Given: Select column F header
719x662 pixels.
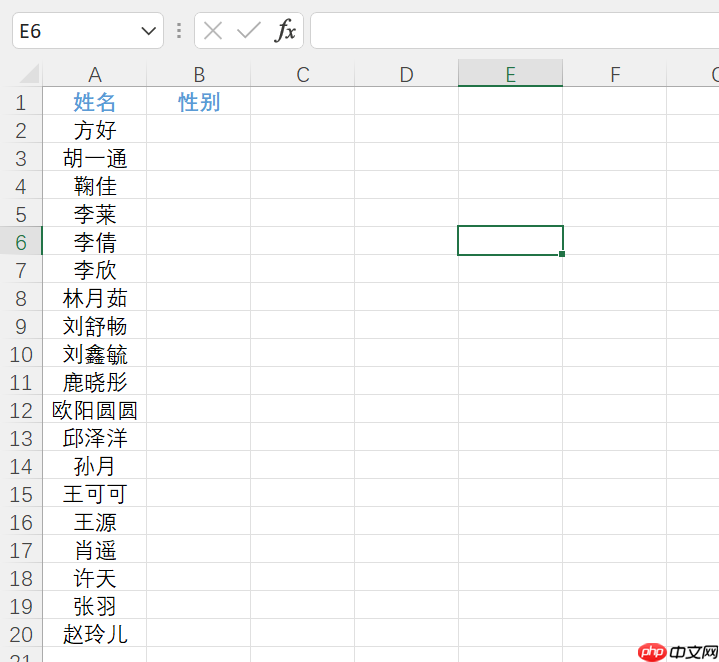Looking at the screenshot, I should pyautogui.click(x=614, y=74).
